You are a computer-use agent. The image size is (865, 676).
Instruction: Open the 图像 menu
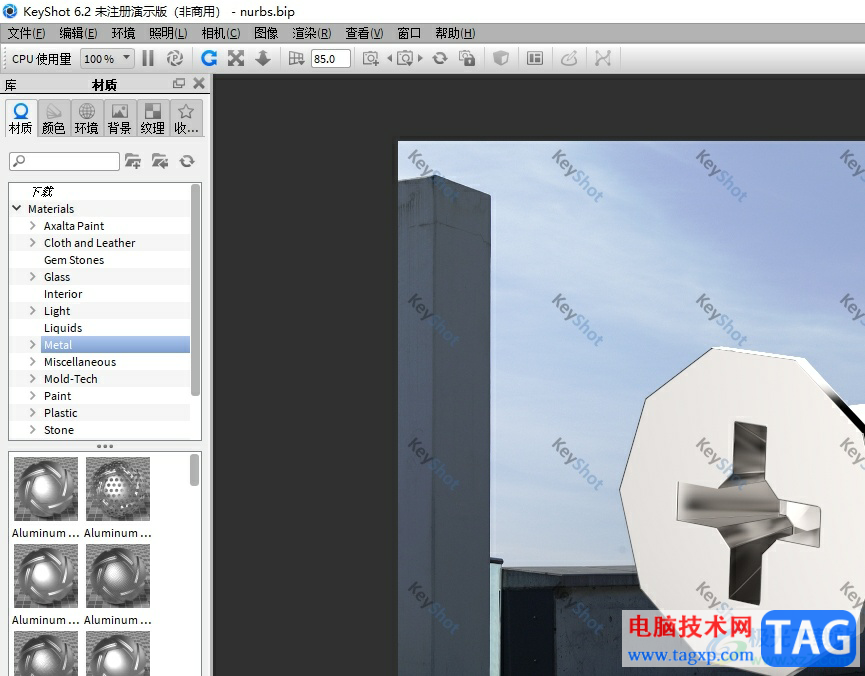point(266,33)
